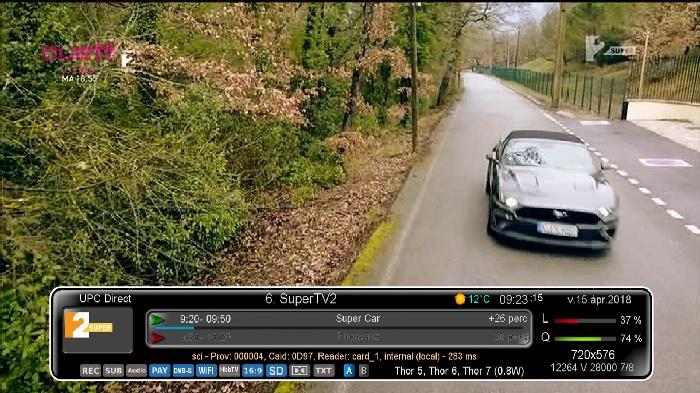
Task: Click the TXT teletext indicator
Action: coord(323,371)
